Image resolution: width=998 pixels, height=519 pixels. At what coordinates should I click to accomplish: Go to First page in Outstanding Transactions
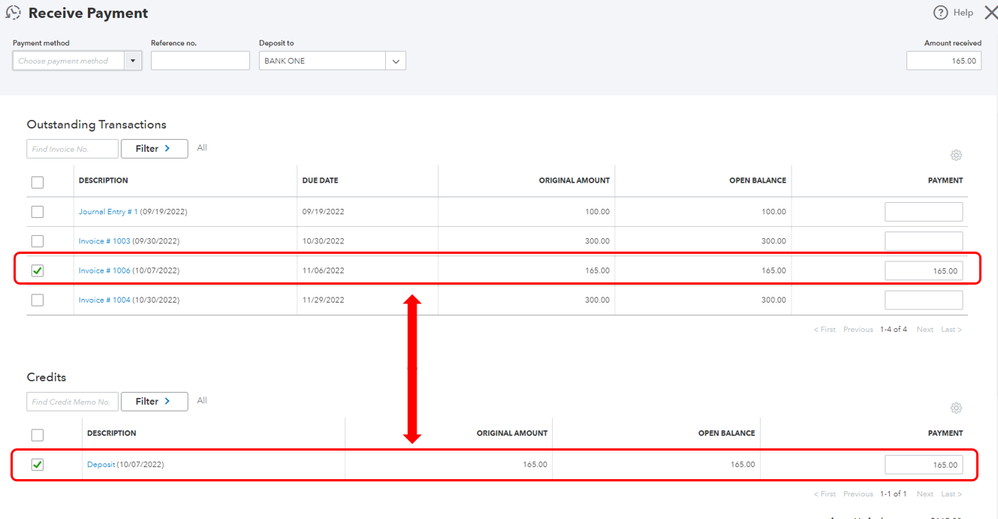(824, 329)
